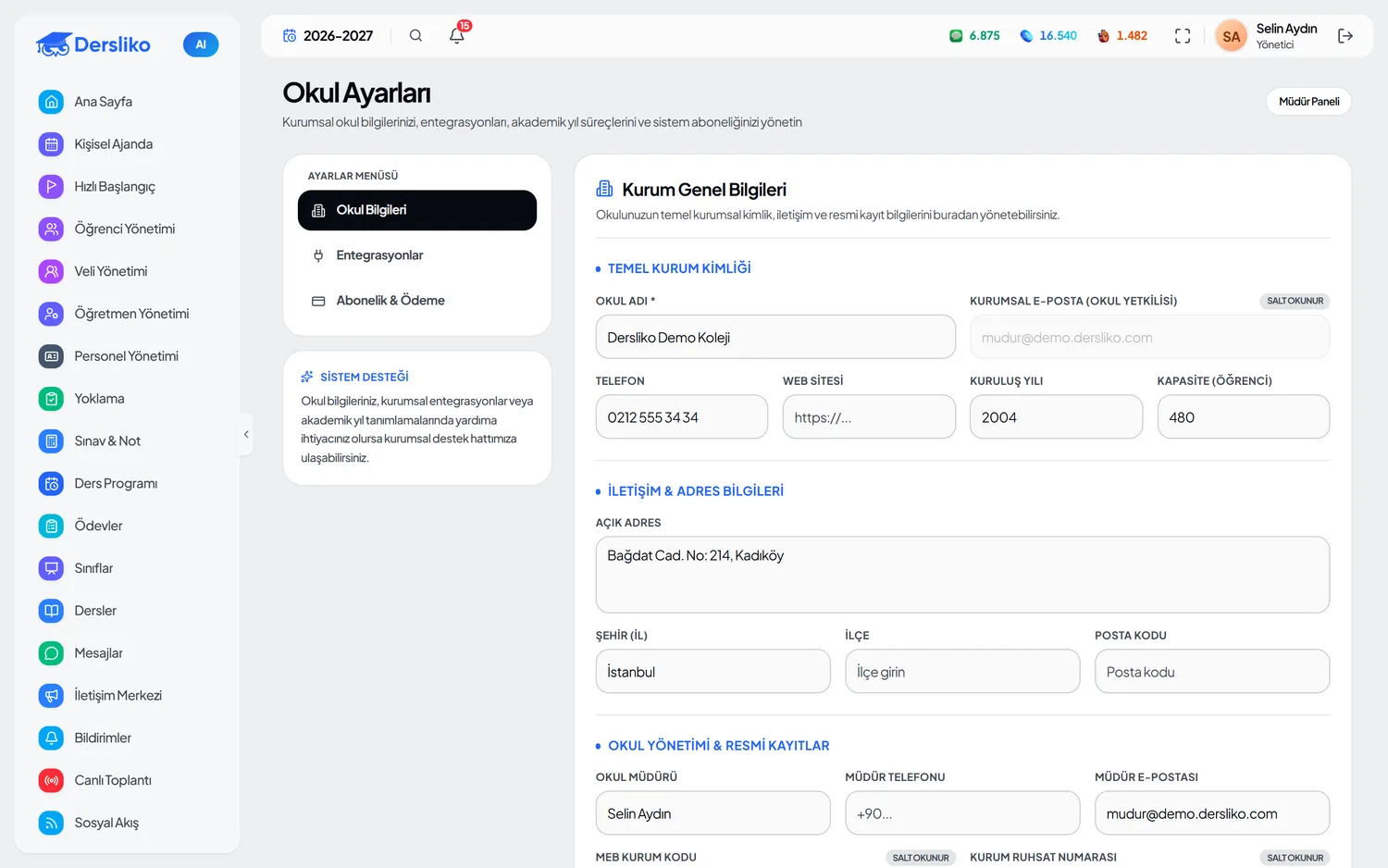Click the OKUL YÖNETİMİ & RESMİ KAYITLAR heading
The height and width of the screenshot is (868, 1388).
719,746
